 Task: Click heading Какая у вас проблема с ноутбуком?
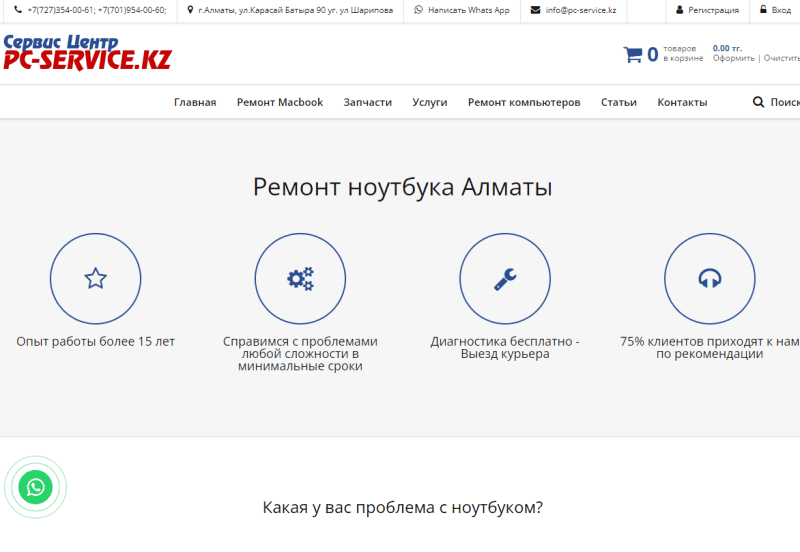tap(403, 508)
